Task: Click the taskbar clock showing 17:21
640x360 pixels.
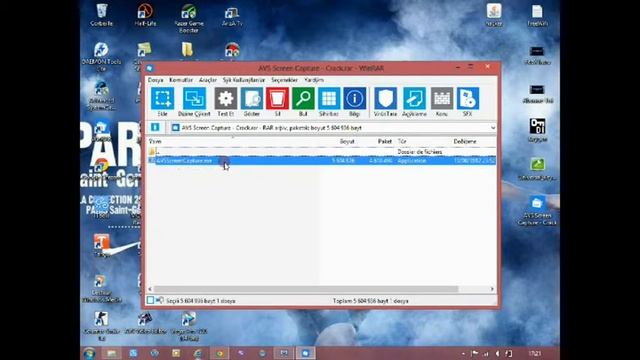Action: [x=535, y=353]
